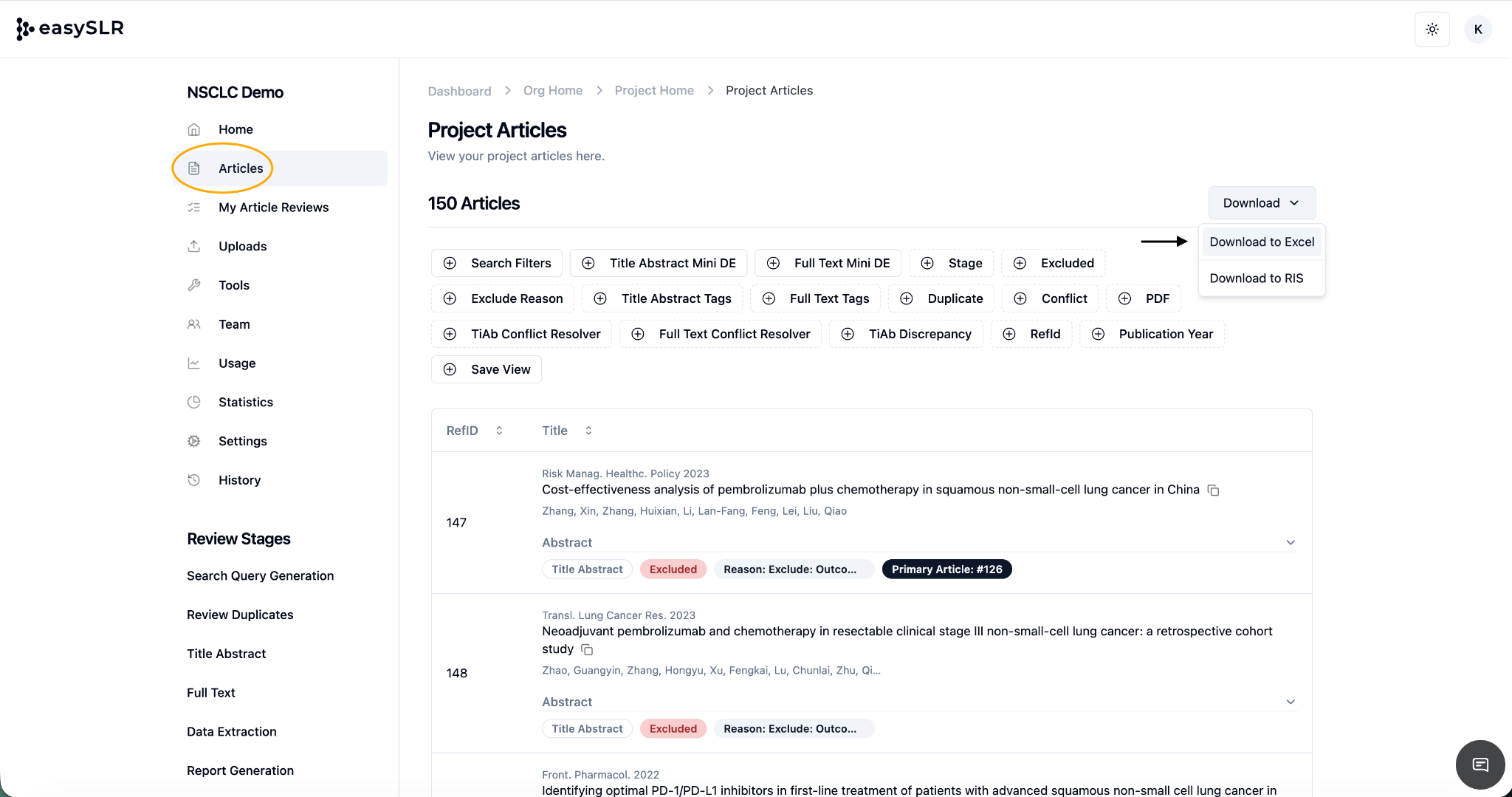Click the Uploads icon in sidebar
The width and height of the screenshot is (1512, 797).
[x=194, y=247]
